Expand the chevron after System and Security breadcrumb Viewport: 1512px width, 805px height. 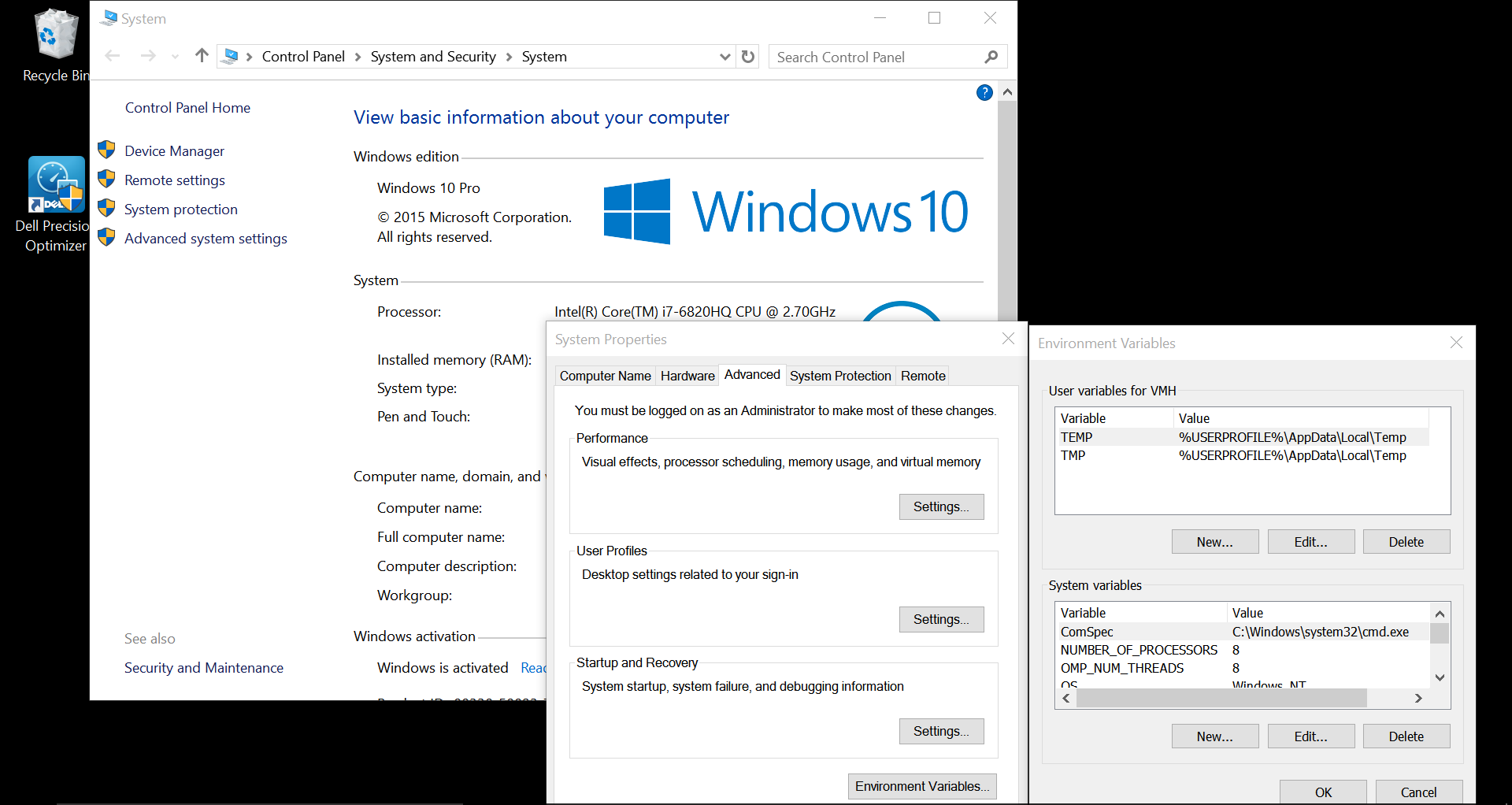(509, 57)
